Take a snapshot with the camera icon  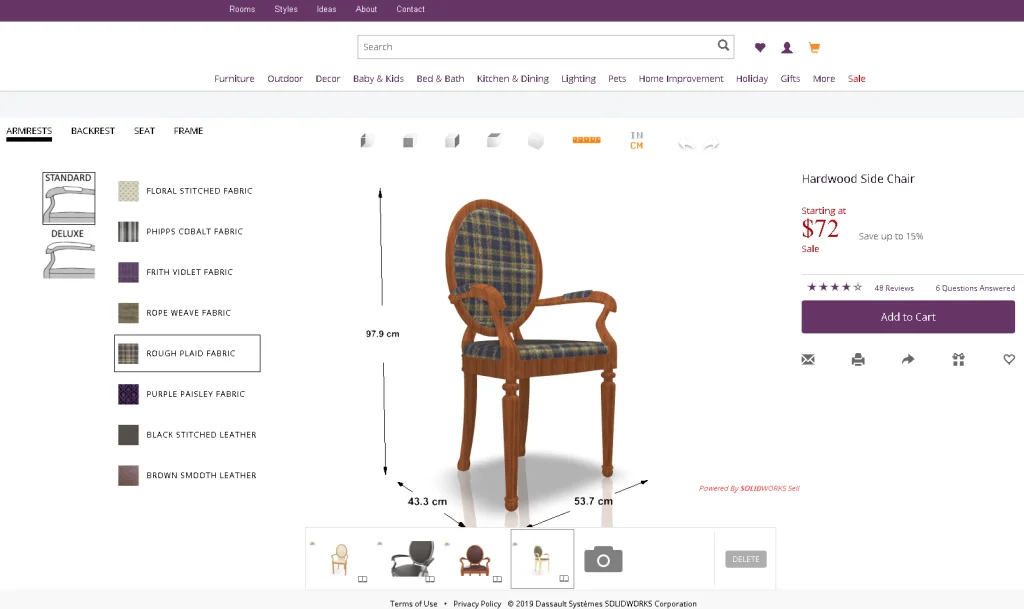[x=603, y=560]
